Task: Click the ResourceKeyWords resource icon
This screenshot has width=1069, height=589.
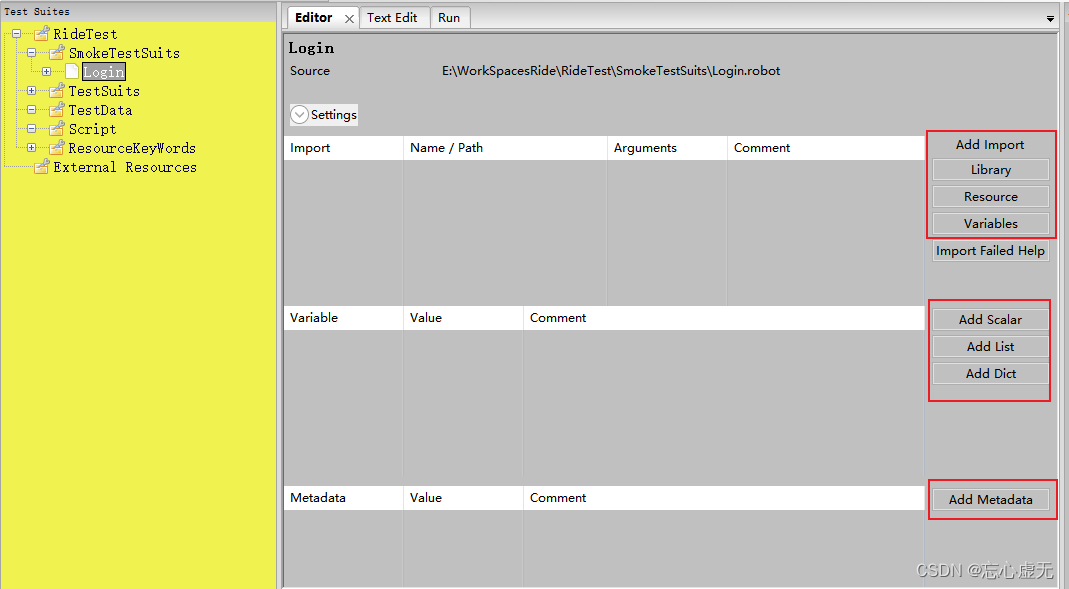Action: pos(56,147)
